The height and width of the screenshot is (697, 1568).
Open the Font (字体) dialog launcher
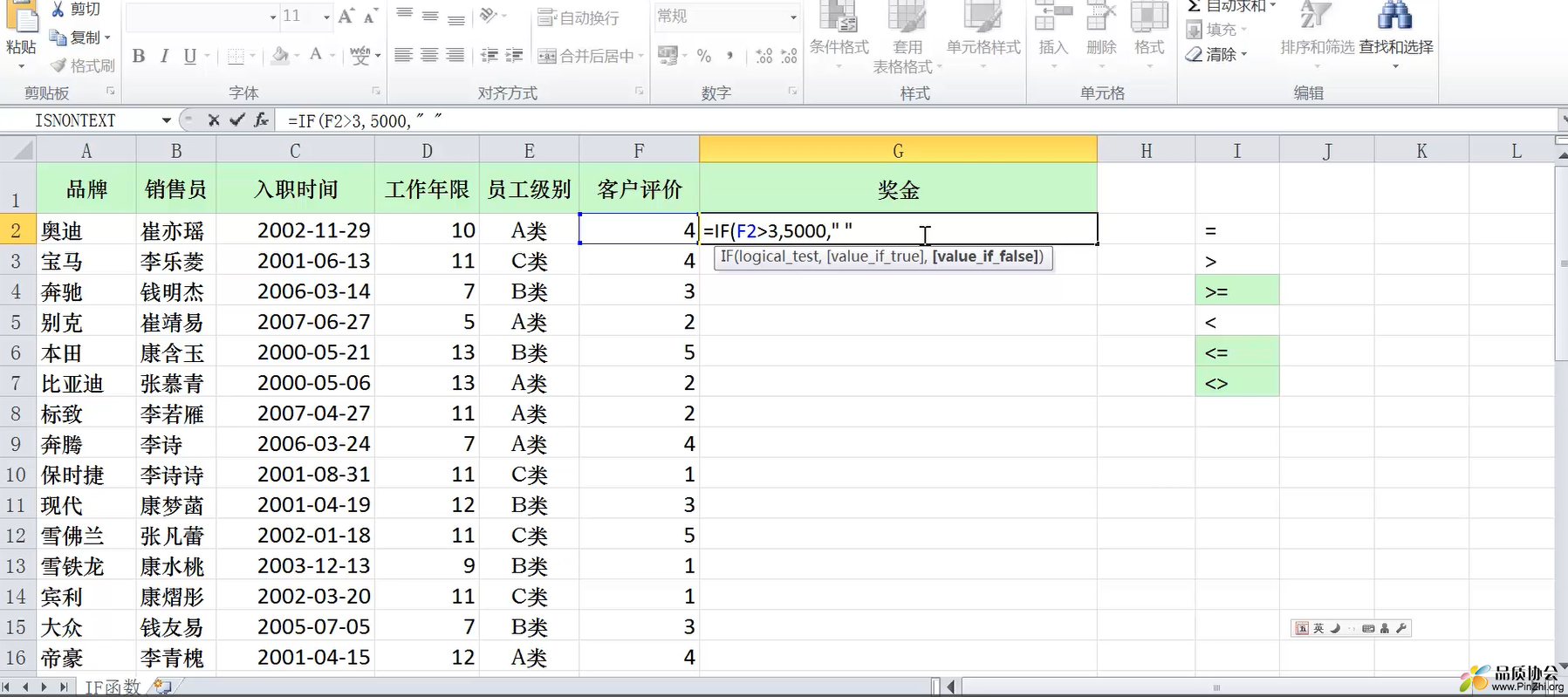click(x=376, y=91)
